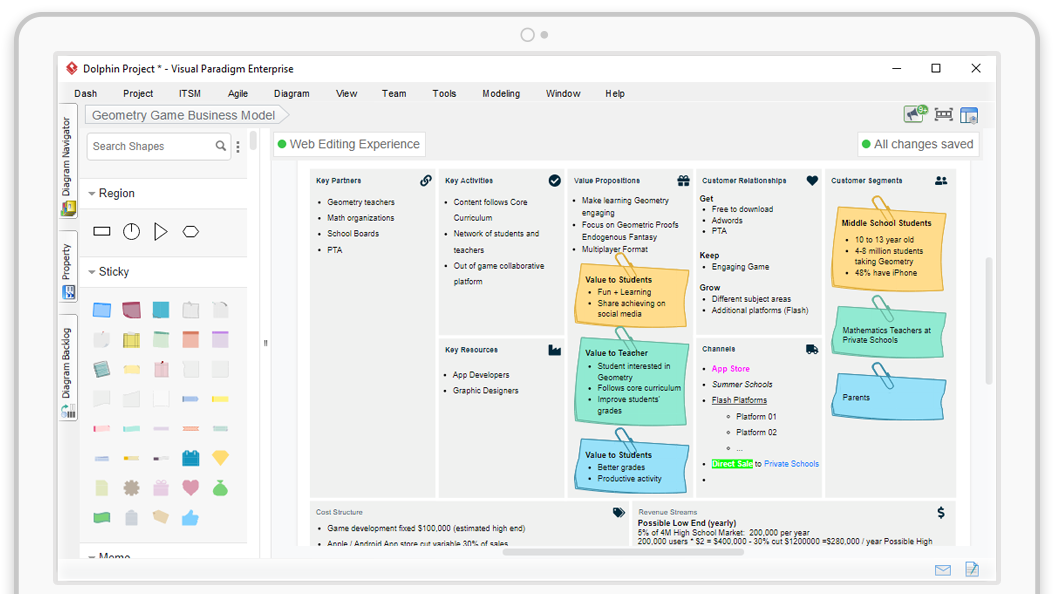Click the App Store link in Channels
The width and height of the screenshot is (1058, 594).
tap(730, 369)
